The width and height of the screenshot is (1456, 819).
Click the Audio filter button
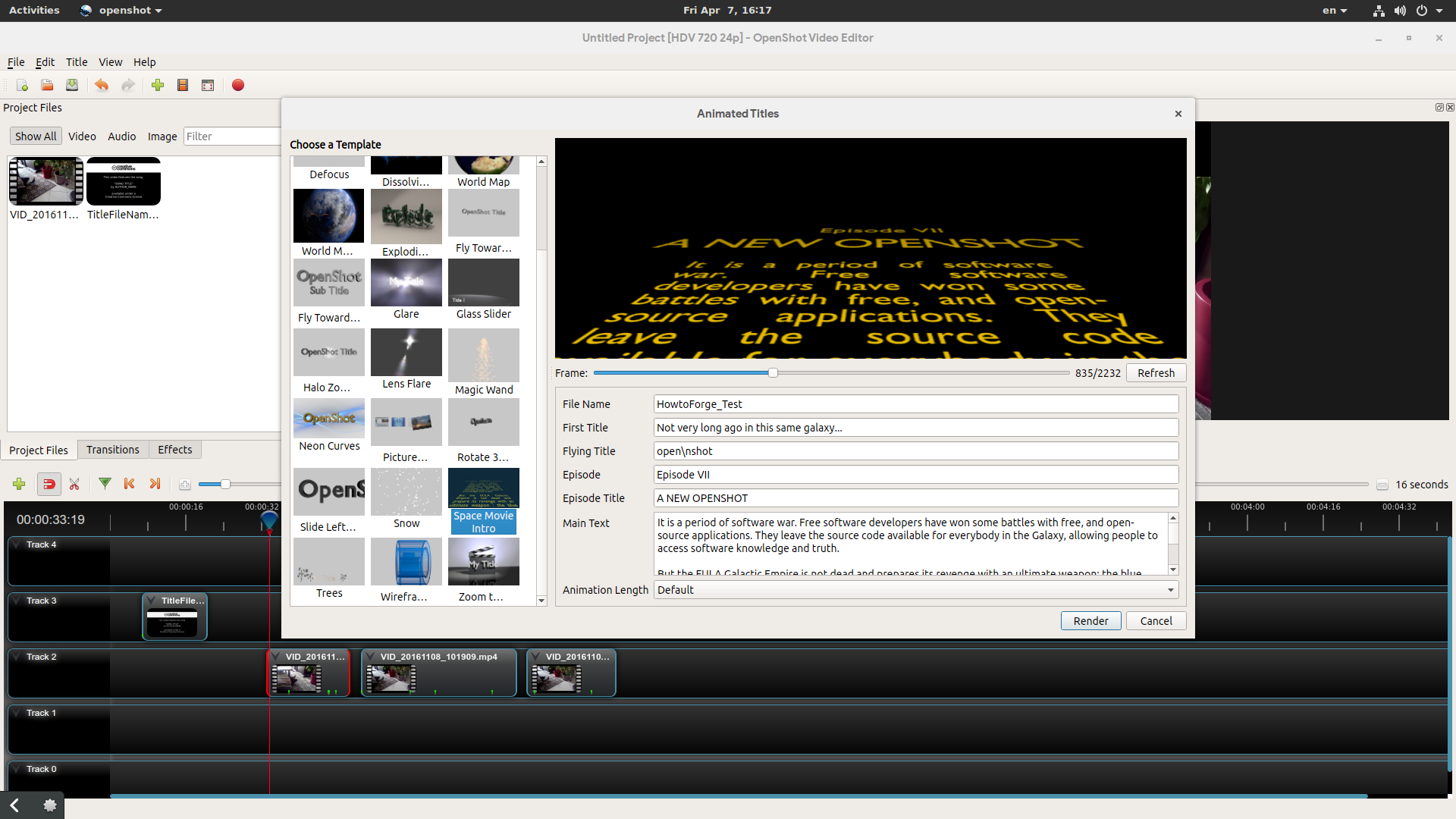click(x=121, y=136)
